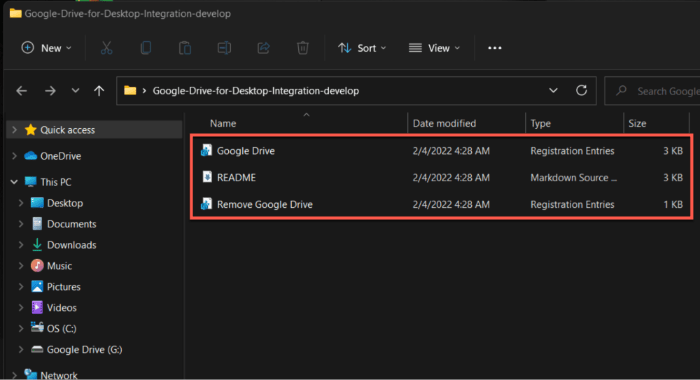This screenshot has width=700, height=380.
Task: Expand the Videos tree node
Action: coord(21,308)
